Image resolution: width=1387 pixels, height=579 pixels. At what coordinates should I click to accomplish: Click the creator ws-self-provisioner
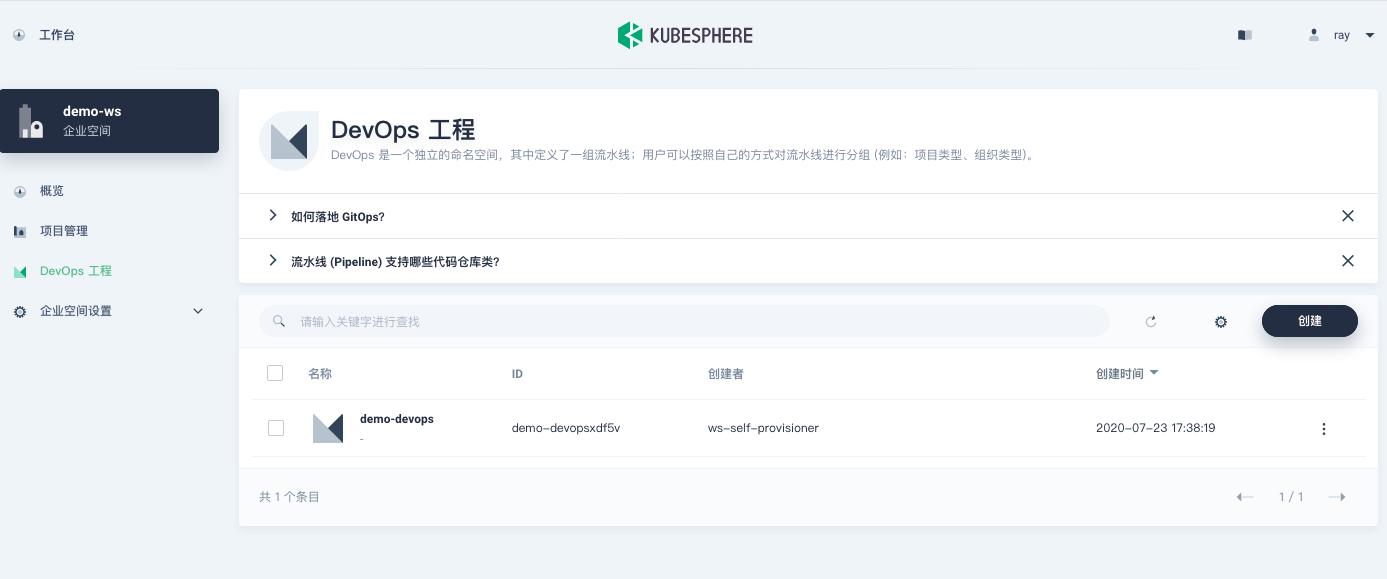click(x=764, y=428)
